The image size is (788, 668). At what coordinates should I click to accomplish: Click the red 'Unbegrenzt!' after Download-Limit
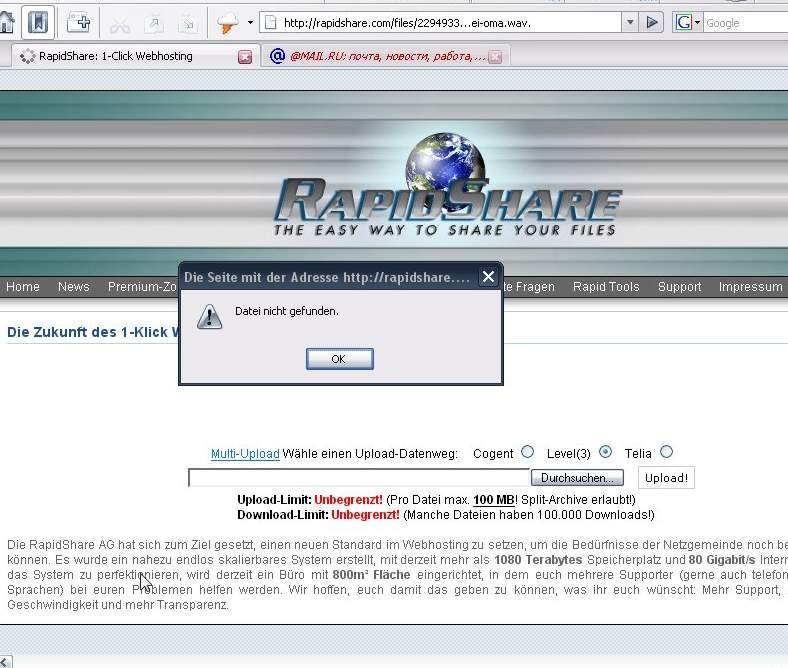365,515
